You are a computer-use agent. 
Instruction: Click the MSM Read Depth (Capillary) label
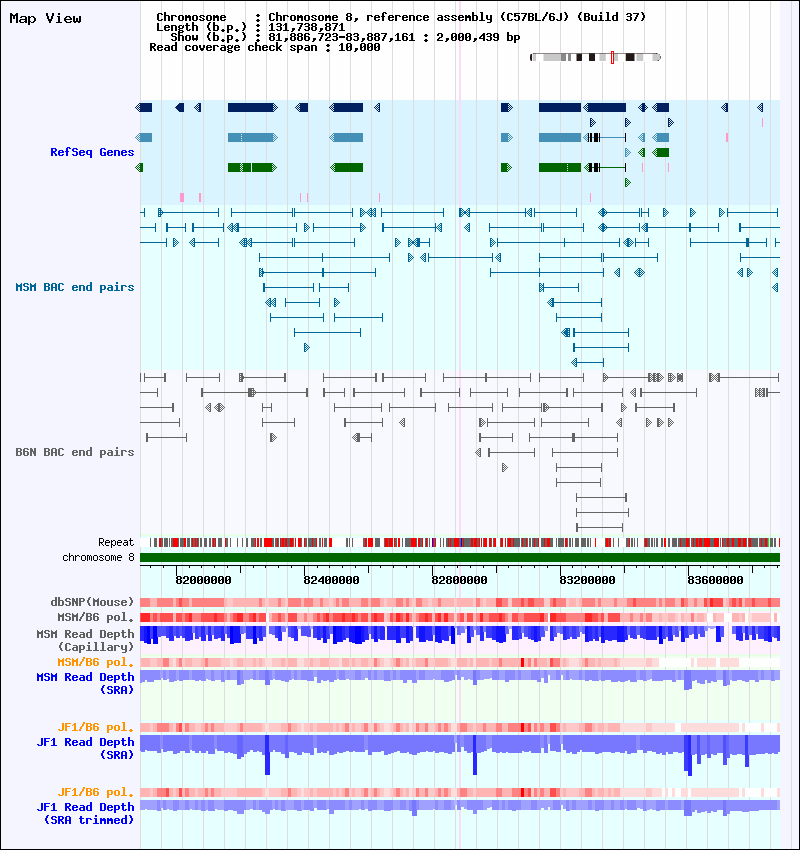click(x=85, y=640)
